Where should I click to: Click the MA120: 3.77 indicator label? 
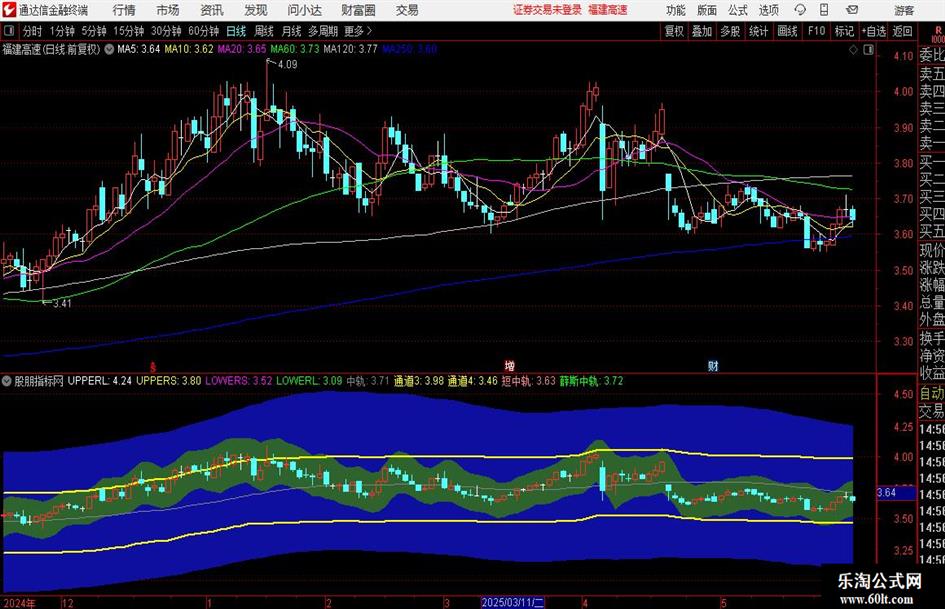tap(350, 49)
